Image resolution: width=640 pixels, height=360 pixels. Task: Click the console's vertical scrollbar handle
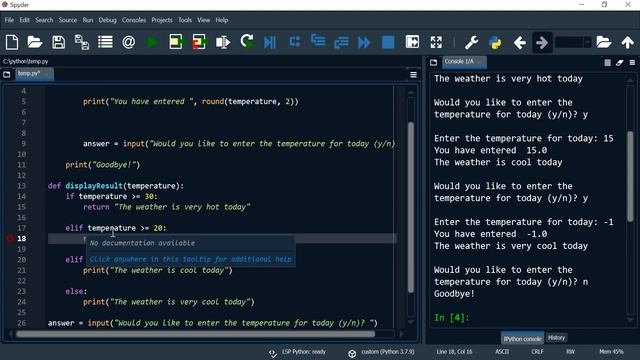point(631,176)
